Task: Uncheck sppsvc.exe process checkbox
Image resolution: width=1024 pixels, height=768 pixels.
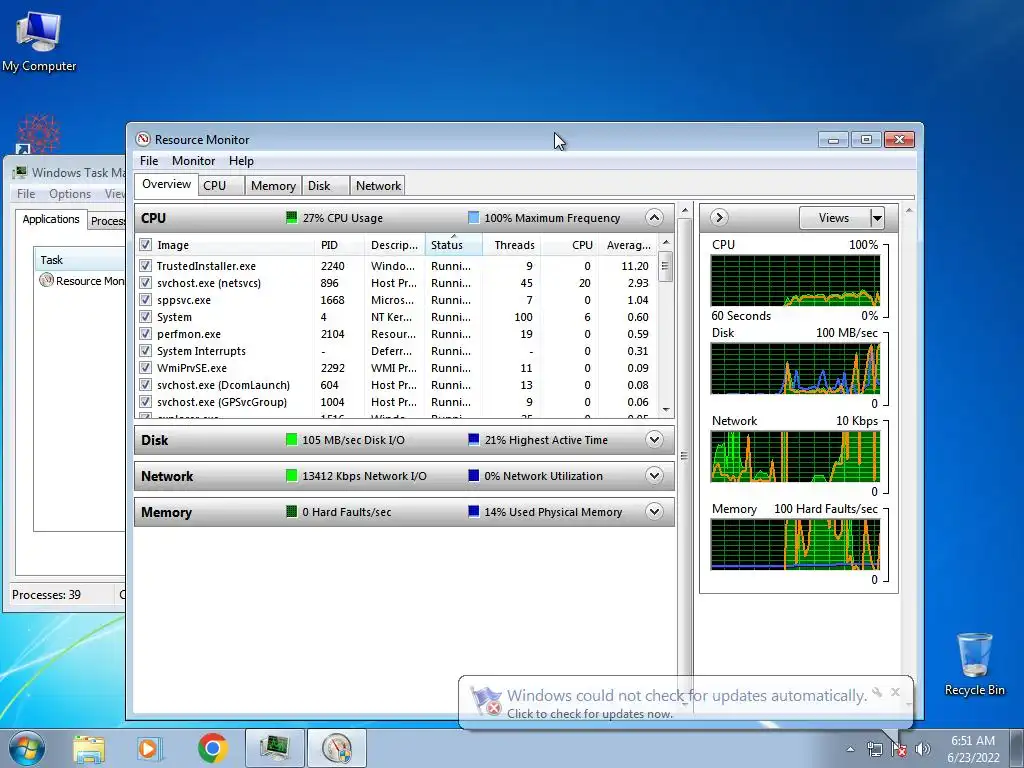Action: (x=146, y=300)
